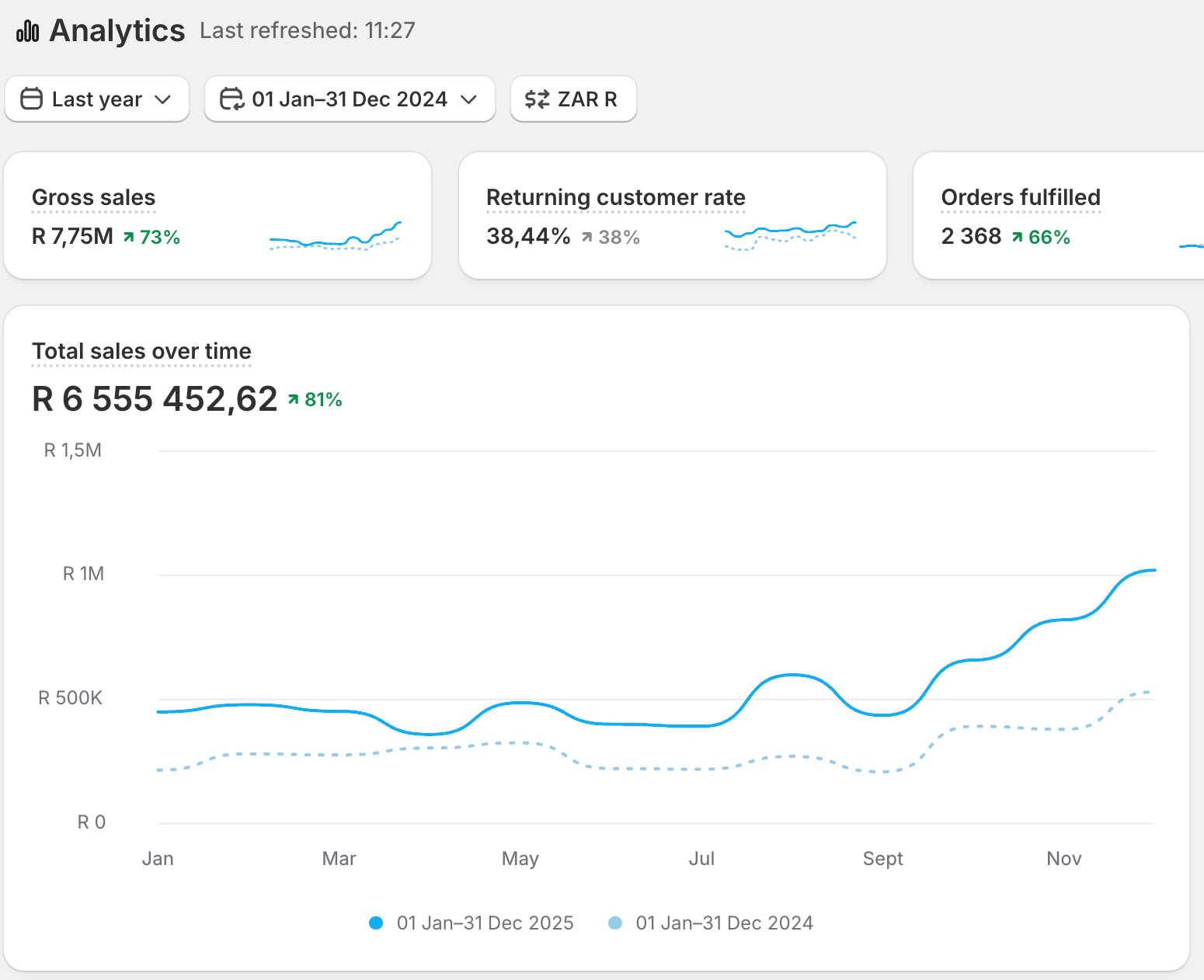Toggle the 01 Jan–31 Dec 2025 legend series

[x=472, y=923]
